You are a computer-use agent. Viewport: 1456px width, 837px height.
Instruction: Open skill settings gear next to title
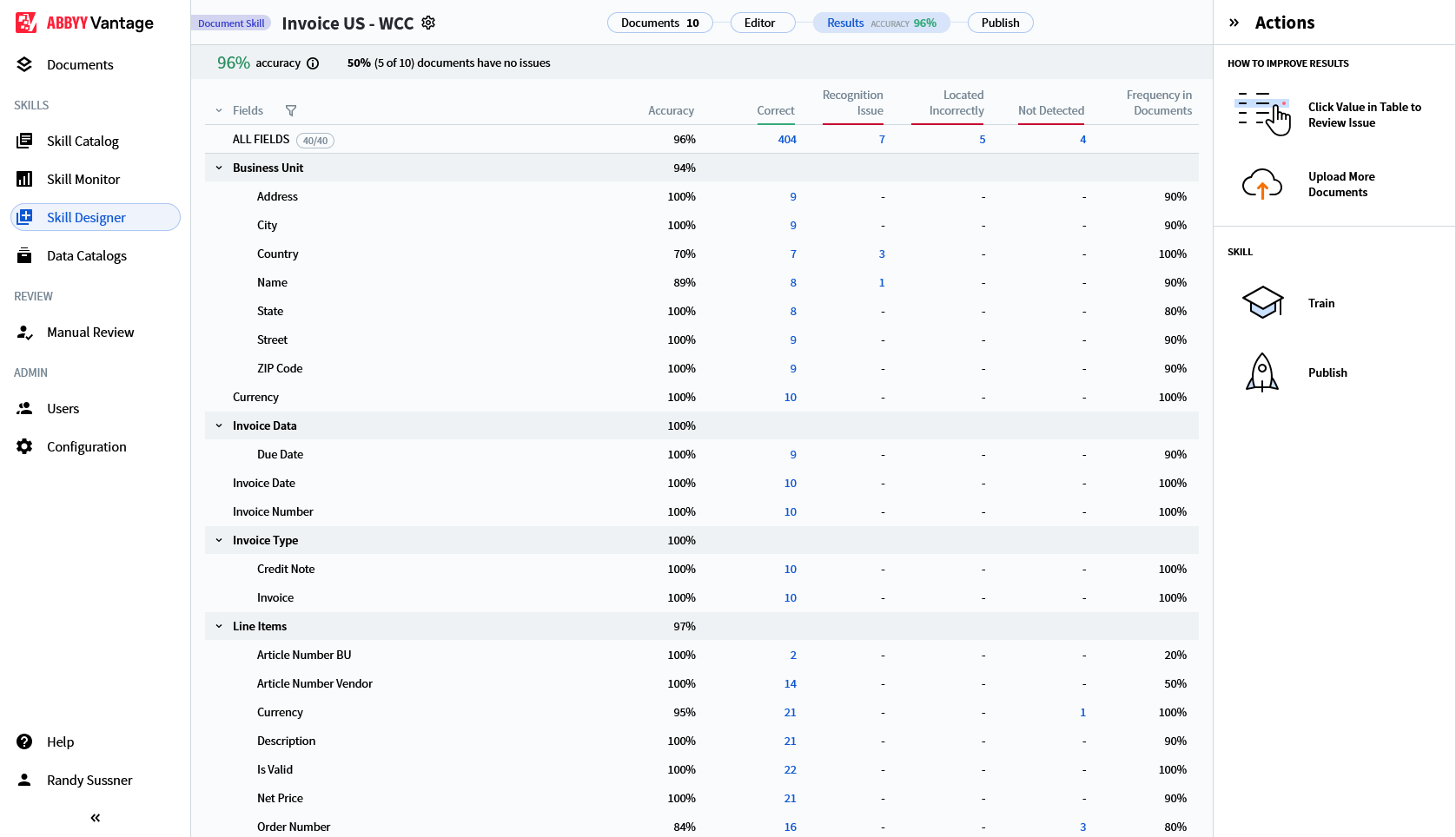428,23
